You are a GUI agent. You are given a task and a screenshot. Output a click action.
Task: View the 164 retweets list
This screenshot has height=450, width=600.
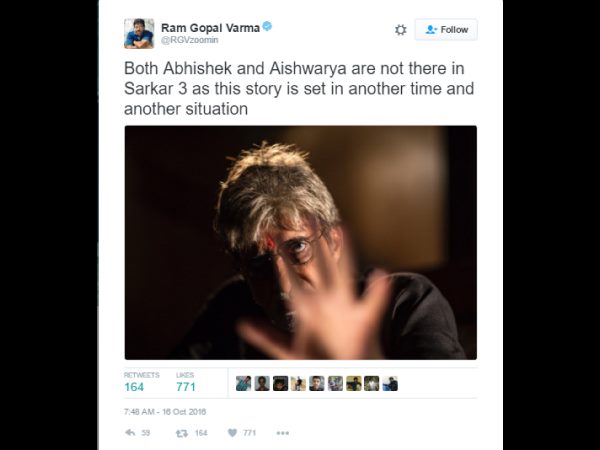point(141,382)
